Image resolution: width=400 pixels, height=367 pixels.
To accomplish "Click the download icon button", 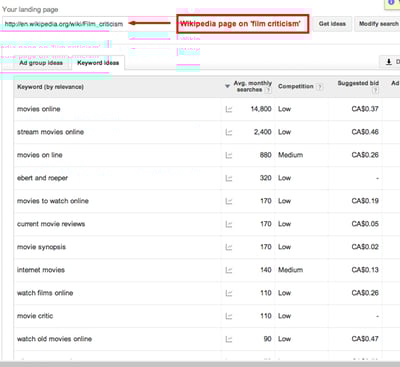I will click(390, 62).
